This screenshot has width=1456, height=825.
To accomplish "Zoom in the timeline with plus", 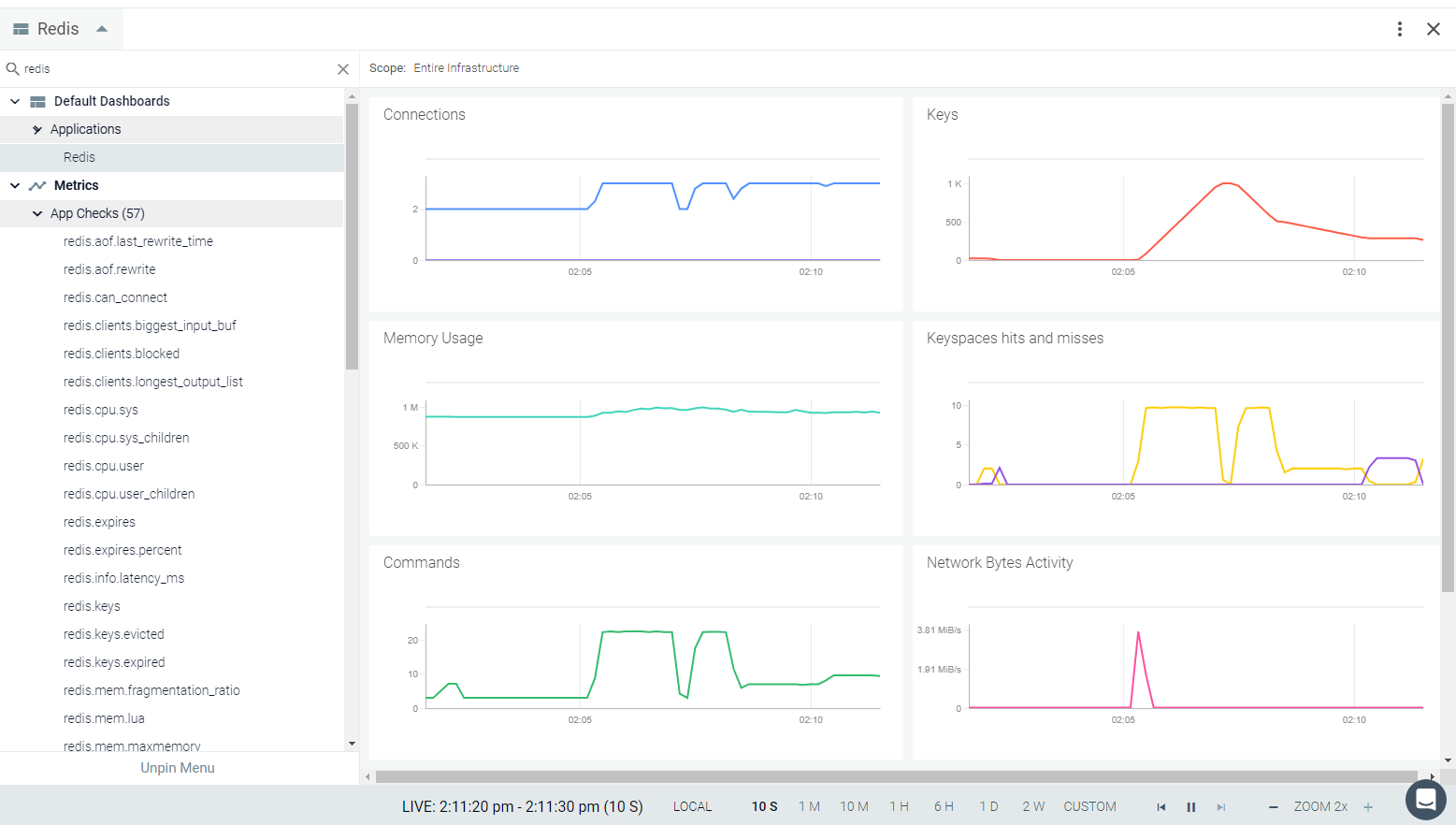I will (x=1368, y=807).
